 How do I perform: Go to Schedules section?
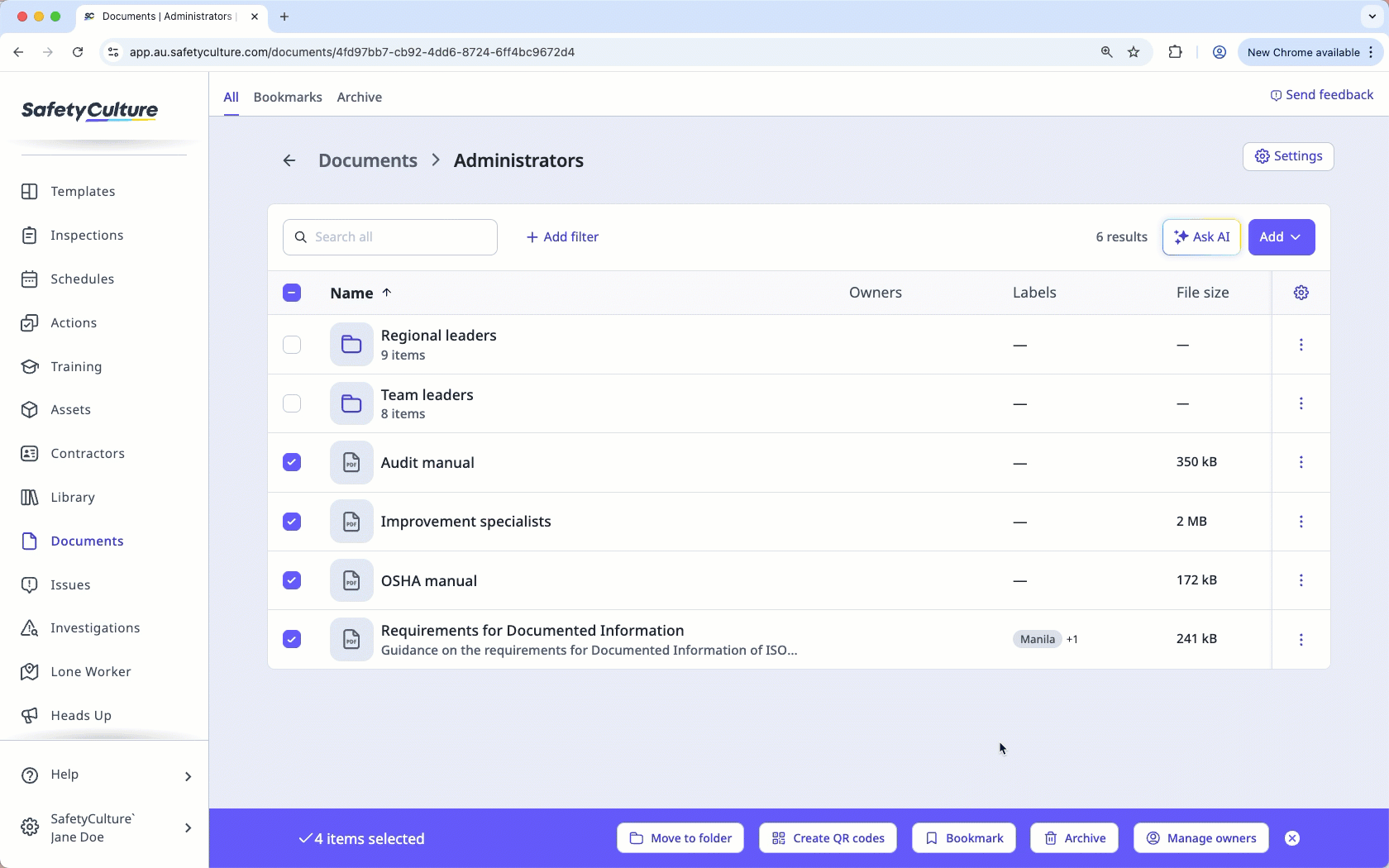coord(82,279)
